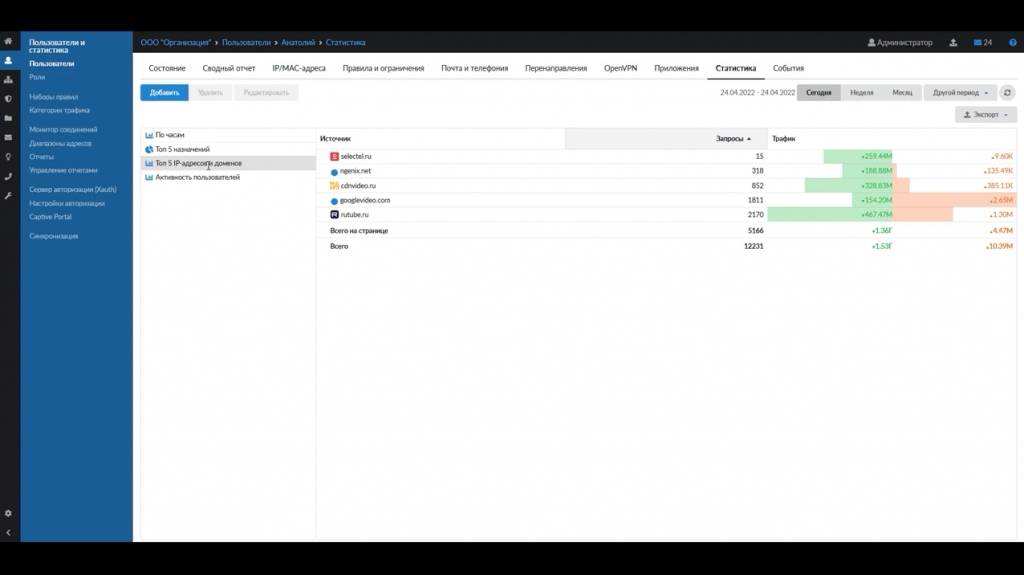Image resolution: width=1024 pixels, height=575 pixels.
Task: Select the users icon in sidebar
Action: (8, 60)
